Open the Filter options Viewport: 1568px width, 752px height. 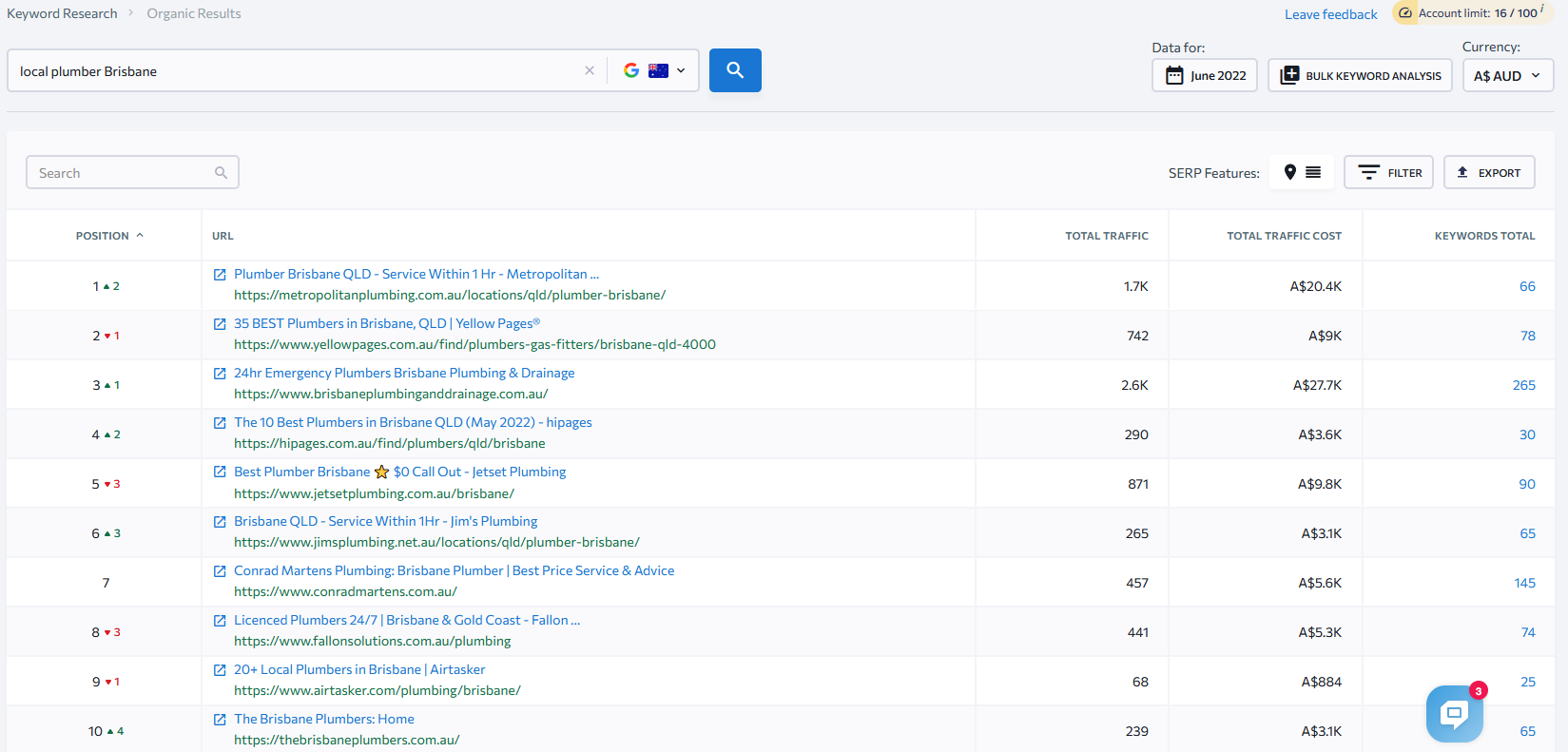pyautogui.click(x=1388, y=173)
